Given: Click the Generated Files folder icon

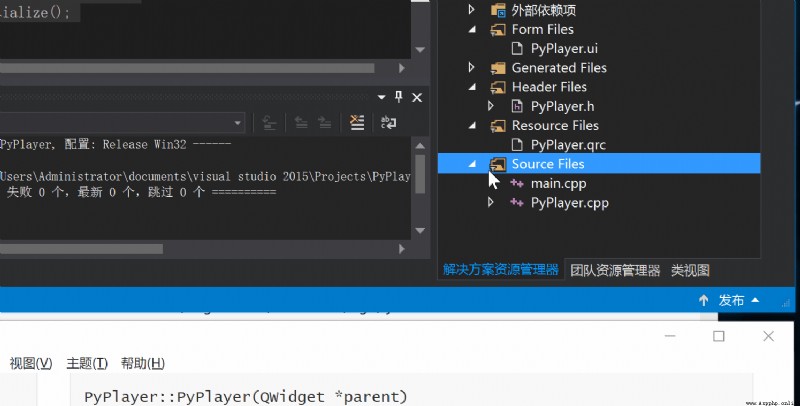Looking at the screenshot, I should (498, 68).
